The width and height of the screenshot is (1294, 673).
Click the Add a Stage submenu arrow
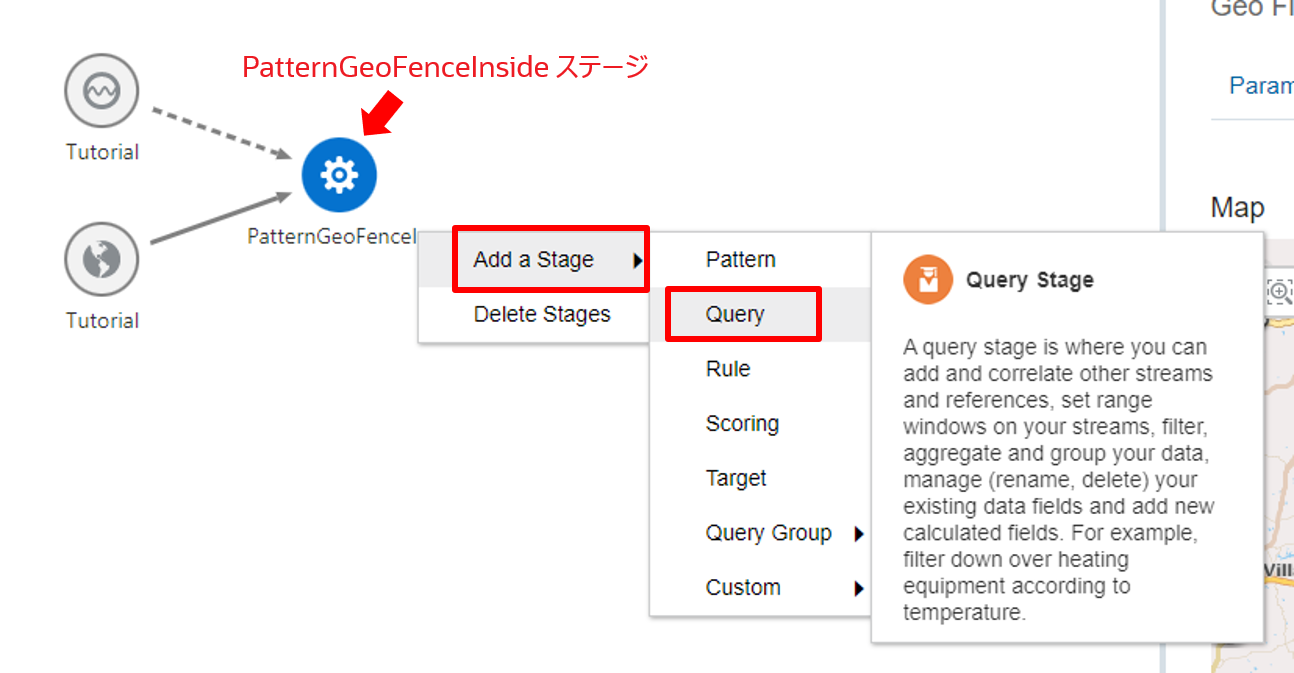tap(637, 260)
